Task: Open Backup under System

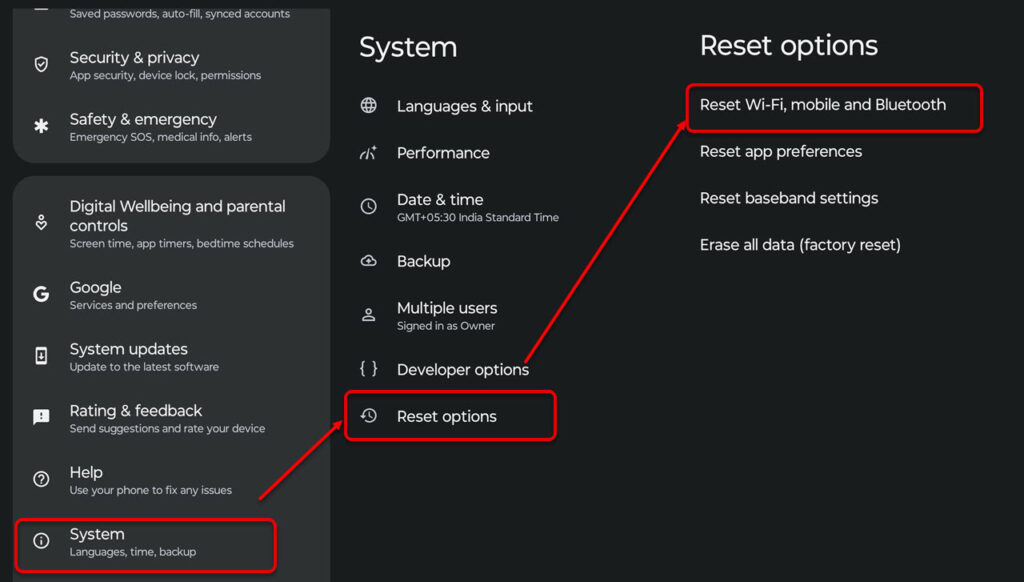Action: (x=423, y=261)
